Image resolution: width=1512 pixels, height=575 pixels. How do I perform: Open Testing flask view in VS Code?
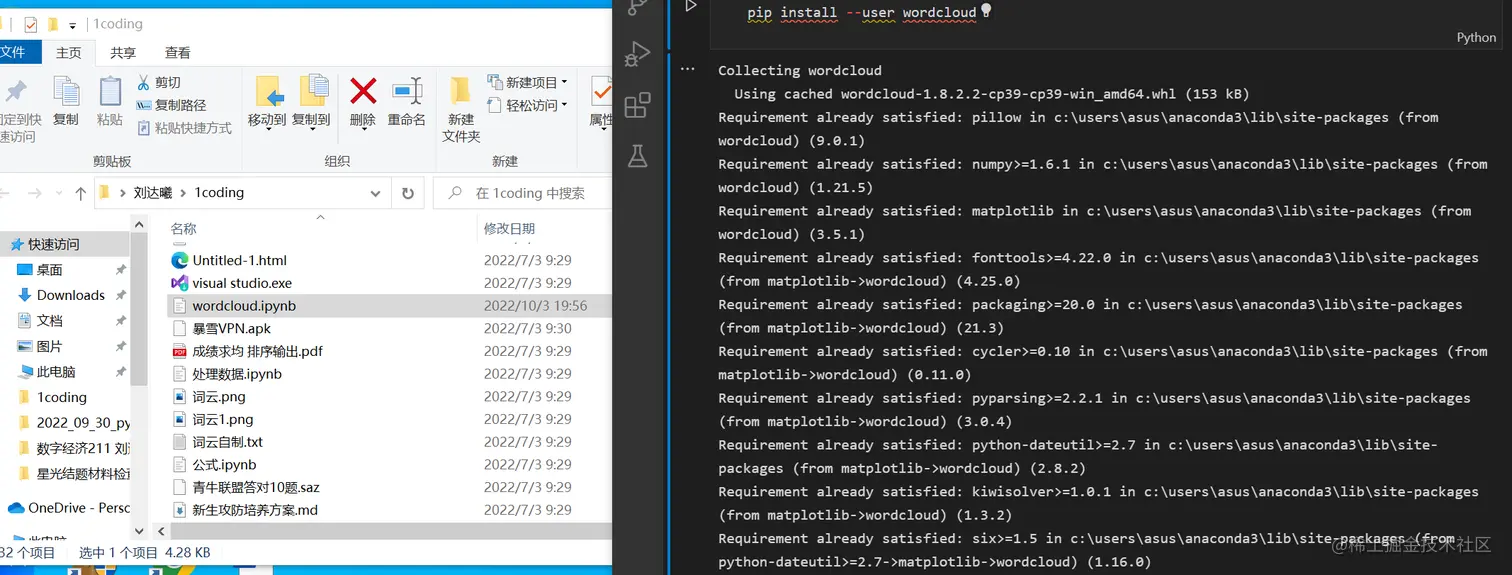pyautogui.click(x=637, y=155)
